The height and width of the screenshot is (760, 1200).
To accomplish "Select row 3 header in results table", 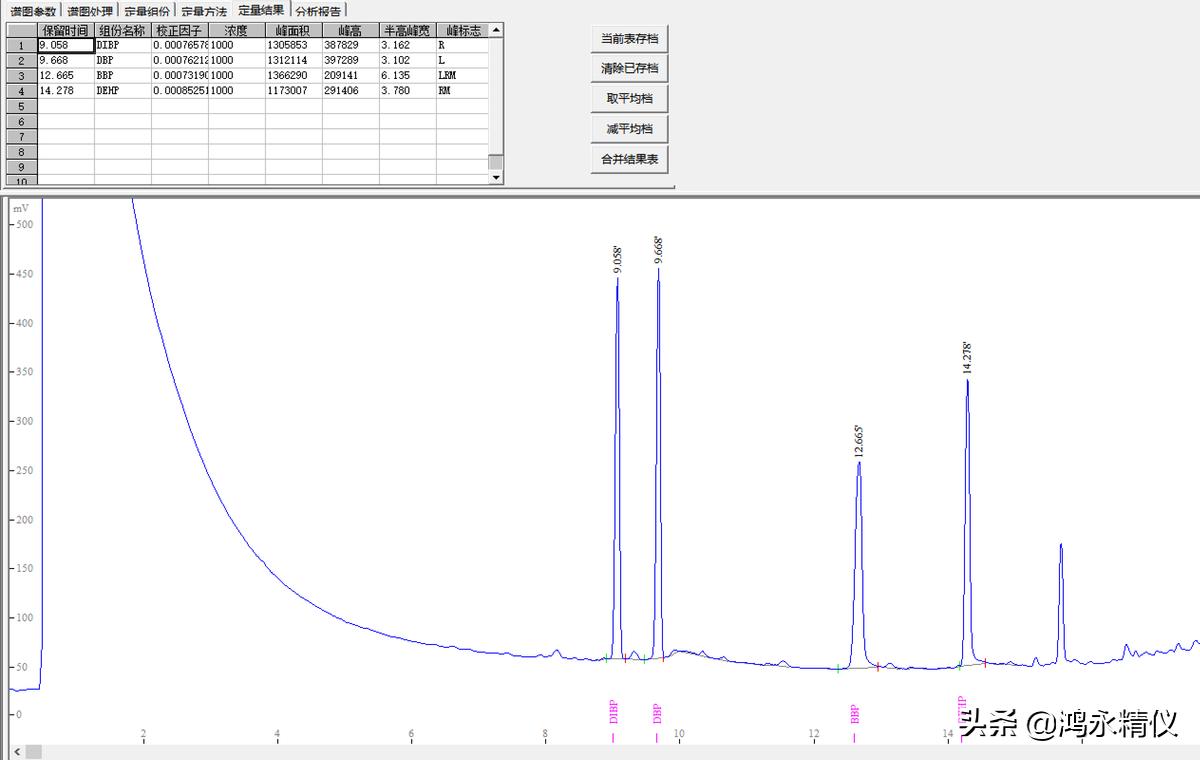I will tap(22, 76).
